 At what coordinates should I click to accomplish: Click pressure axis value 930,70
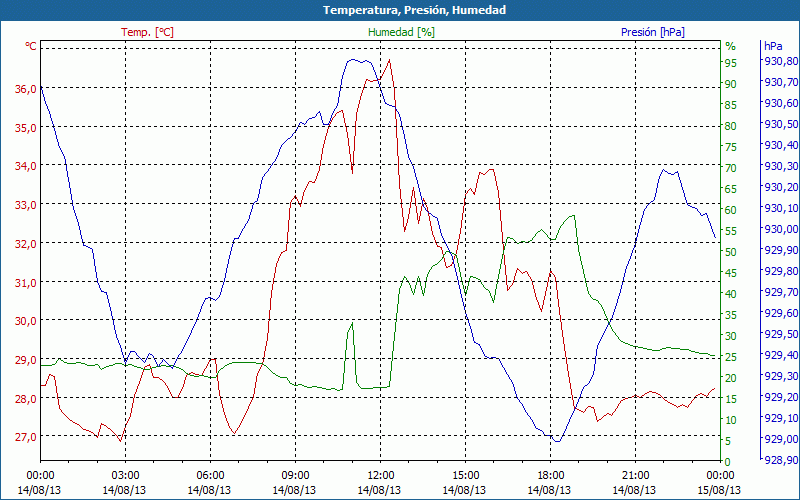(781, 82)
